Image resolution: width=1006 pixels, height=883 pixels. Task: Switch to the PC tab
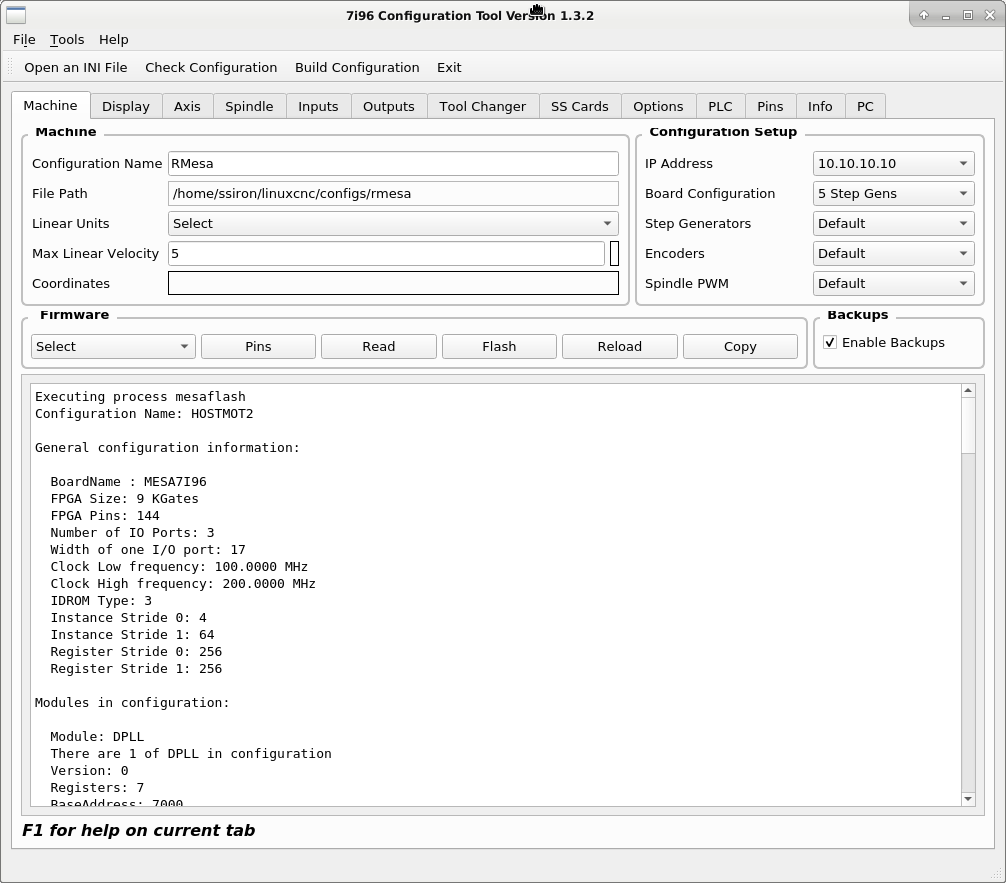865,107
